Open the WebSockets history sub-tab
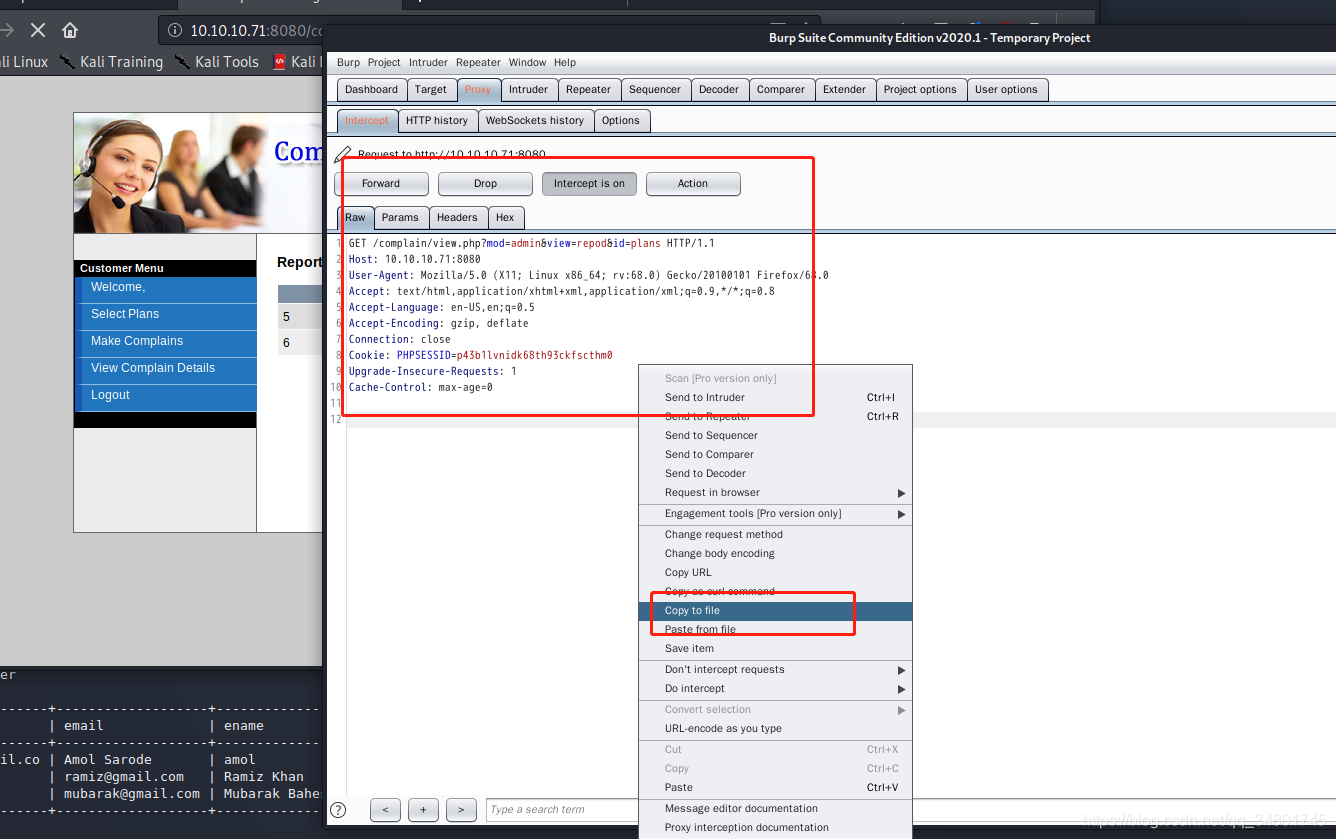The image size is (1336, 839). (x=535, y=121)
